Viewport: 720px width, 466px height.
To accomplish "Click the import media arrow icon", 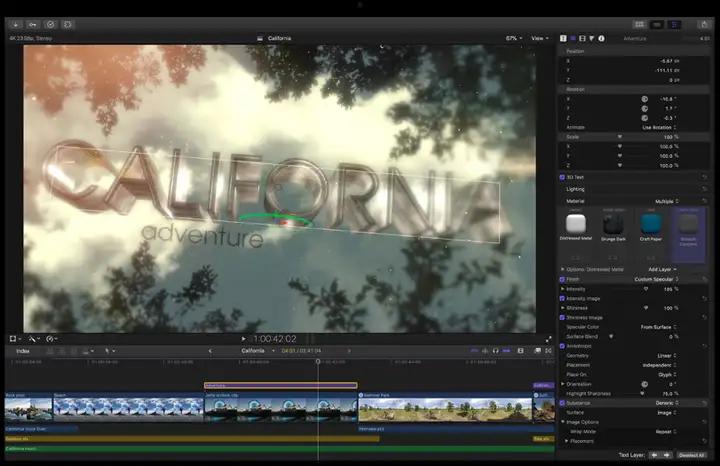I will click(15, 24).
